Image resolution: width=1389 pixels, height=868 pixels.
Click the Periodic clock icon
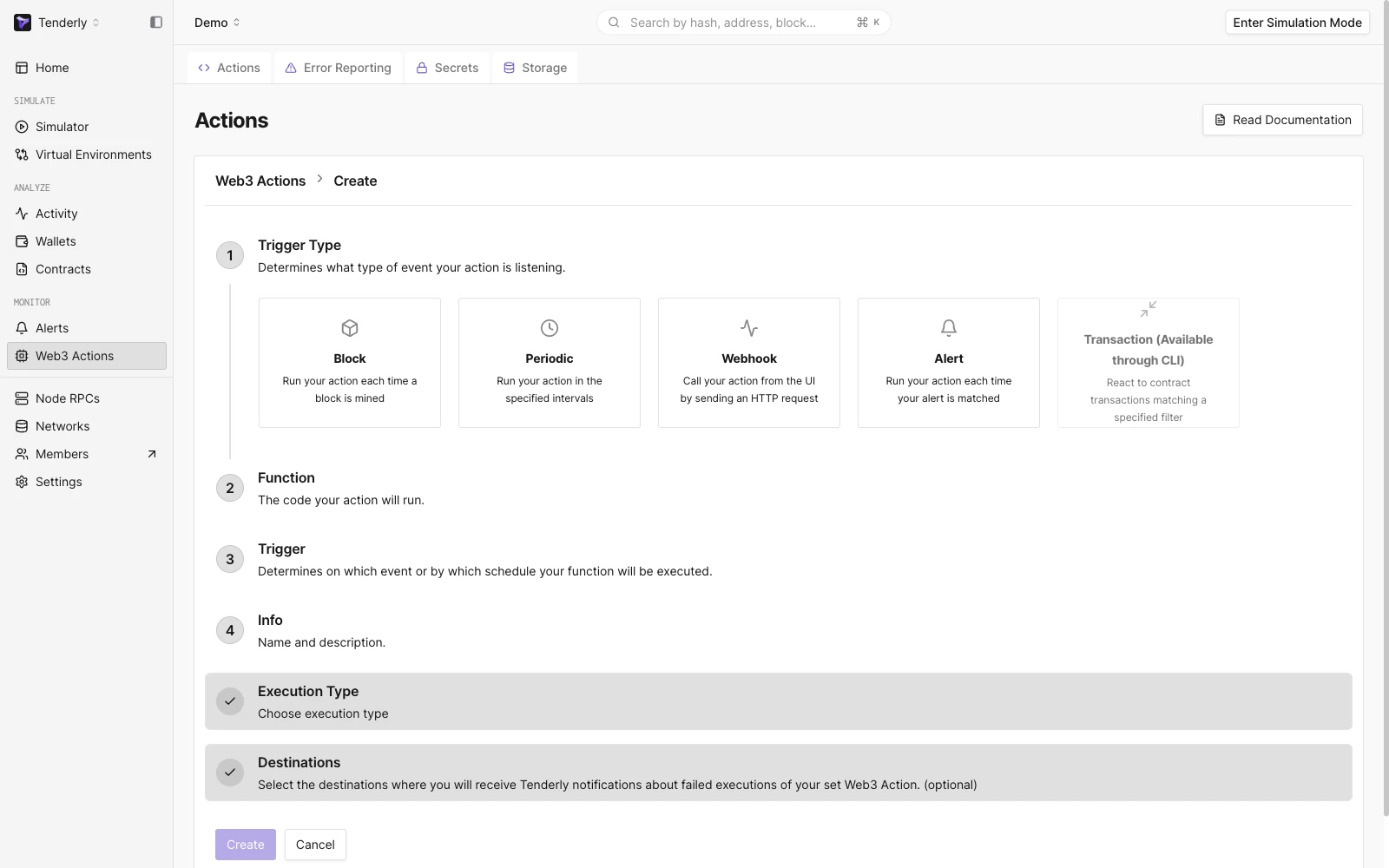coord(550,328)
